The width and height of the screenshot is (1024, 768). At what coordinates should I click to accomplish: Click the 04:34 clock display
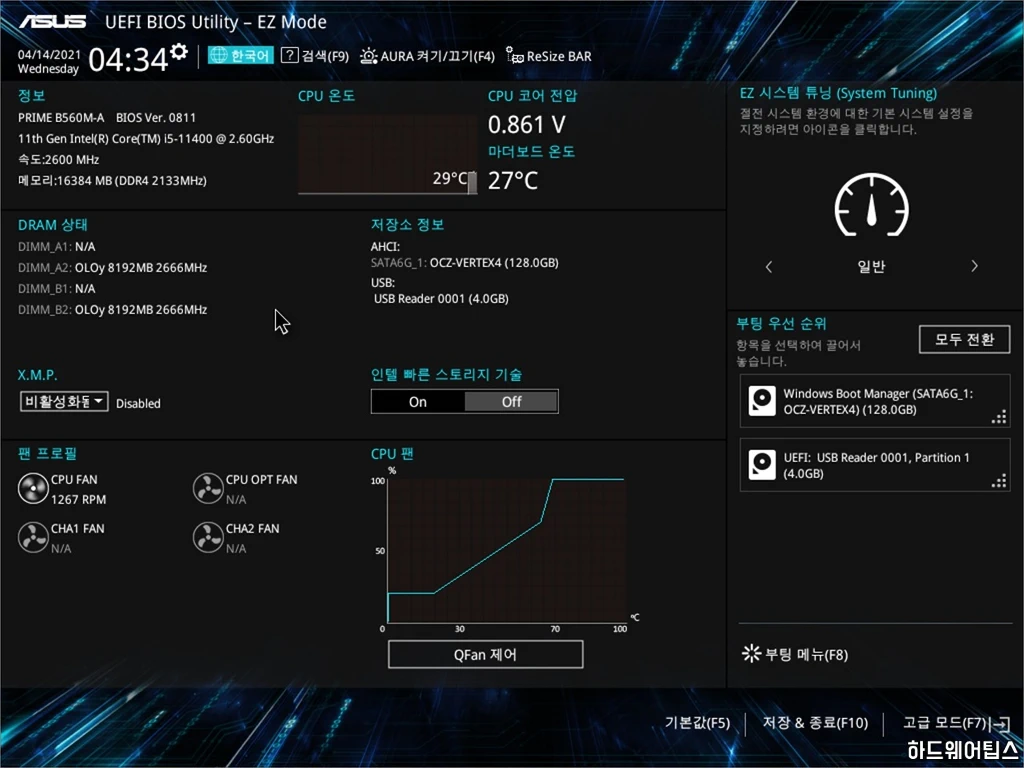(128, 59)
